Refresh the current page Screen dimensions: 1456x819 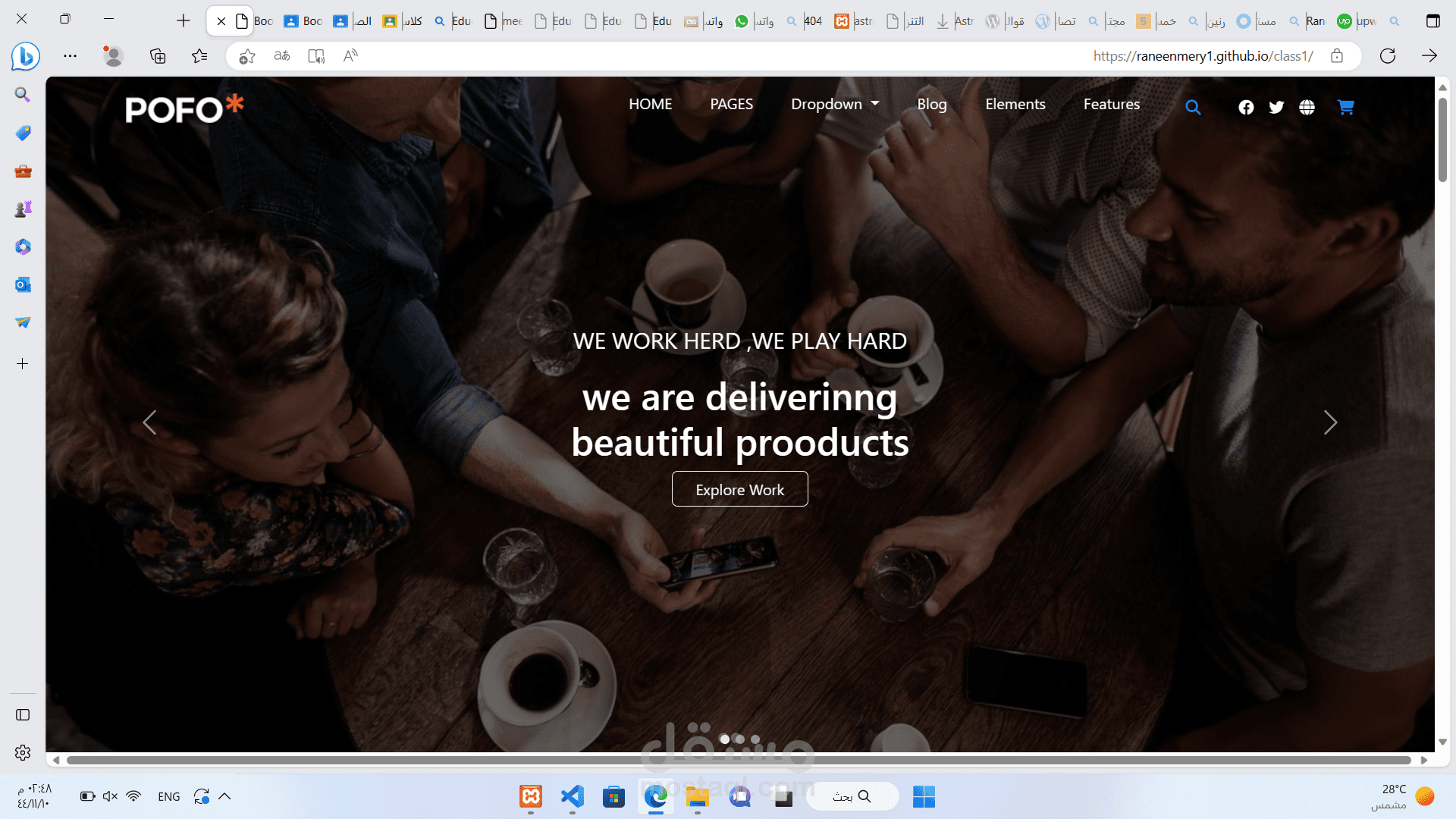[1388, 56]
